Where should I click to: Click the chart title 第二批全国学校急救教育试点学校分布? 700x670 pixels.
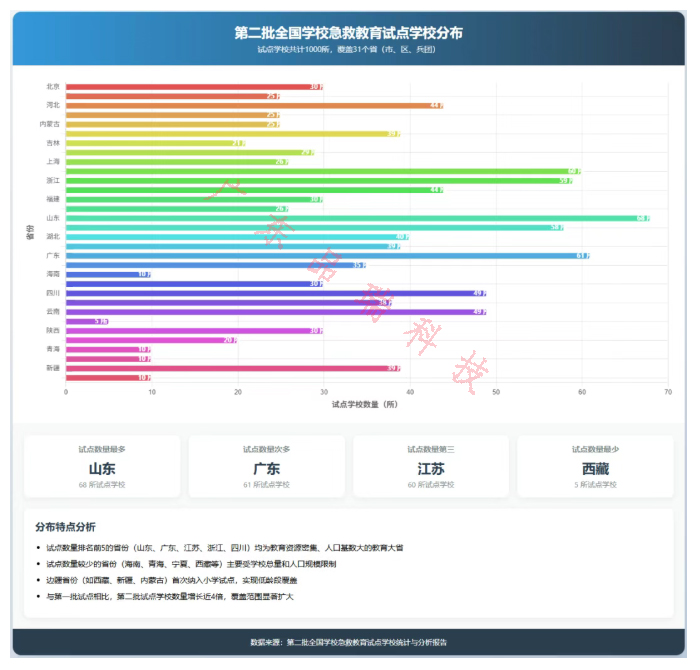pos(348,33)
